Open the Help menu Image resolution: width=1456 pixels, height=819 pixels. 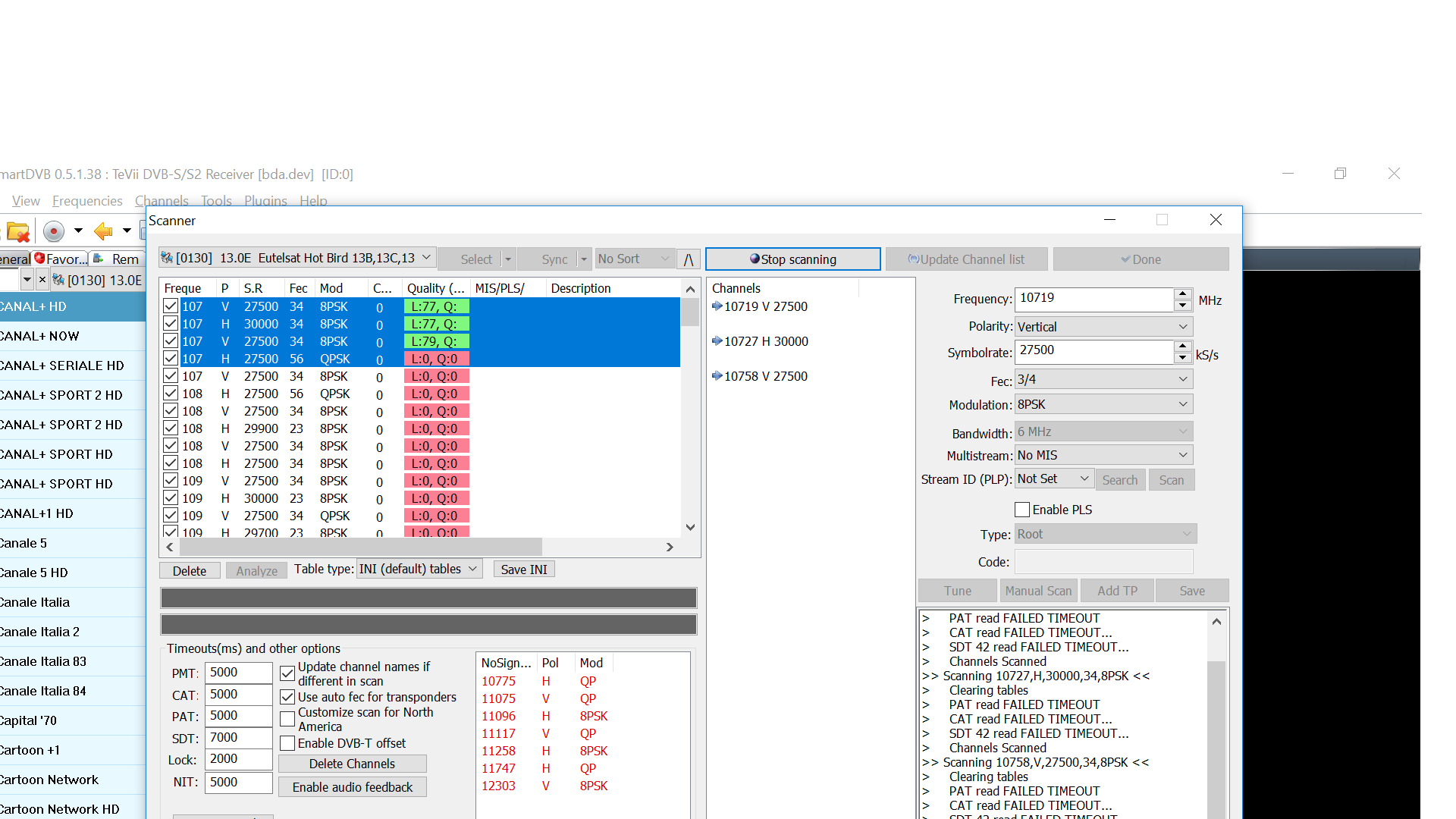pyautogui.click(x=313, y=201)
